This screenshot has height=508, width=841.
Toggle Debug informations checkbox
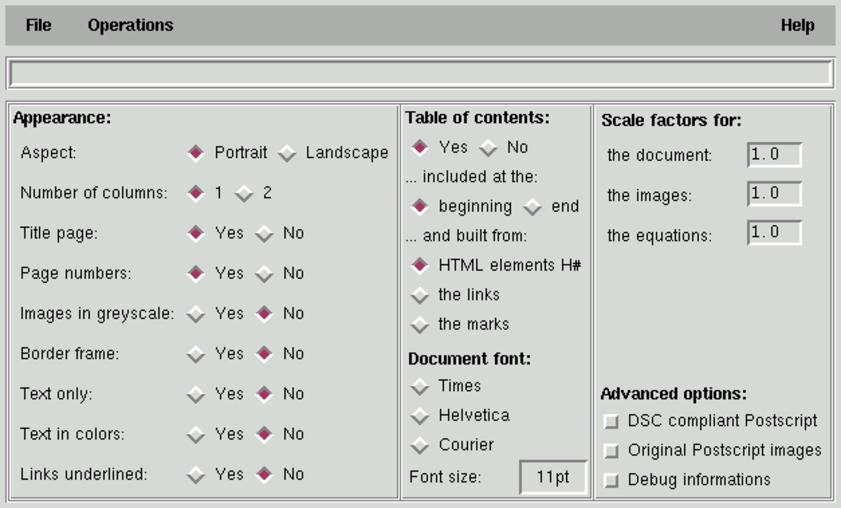612,481
